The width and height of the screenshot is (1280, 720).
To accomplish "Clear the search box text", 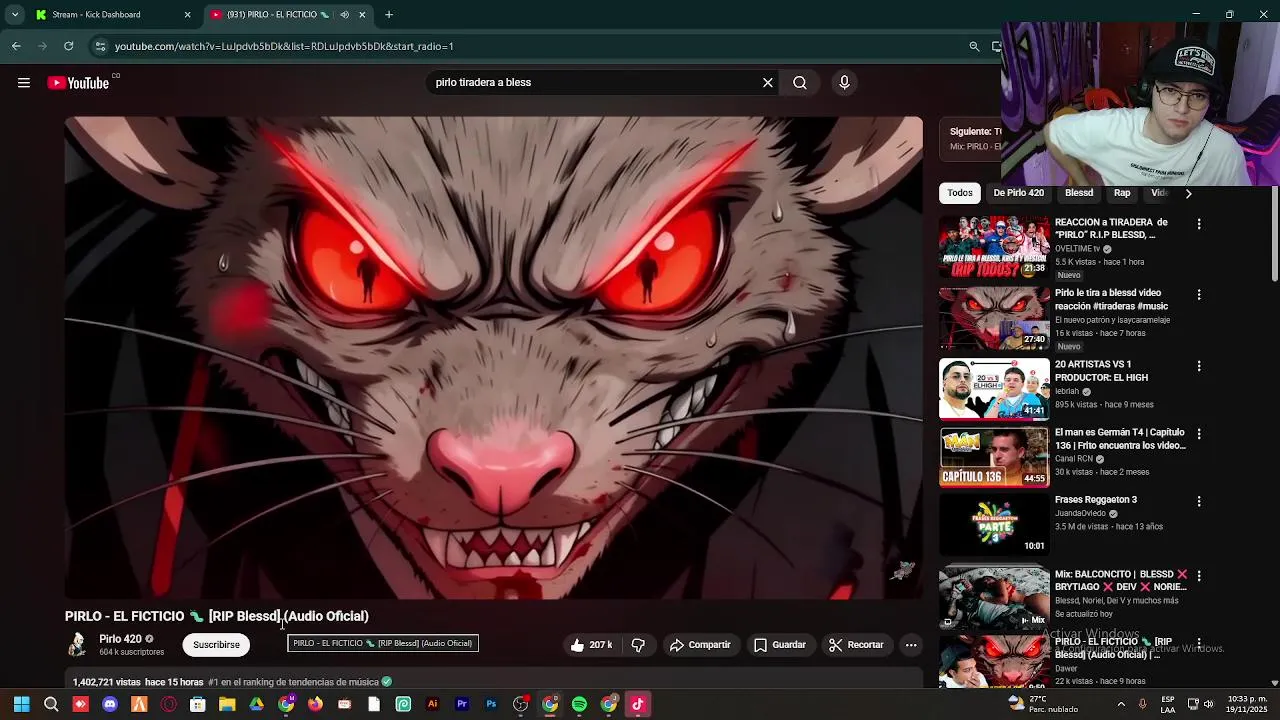I will [768, 83].
